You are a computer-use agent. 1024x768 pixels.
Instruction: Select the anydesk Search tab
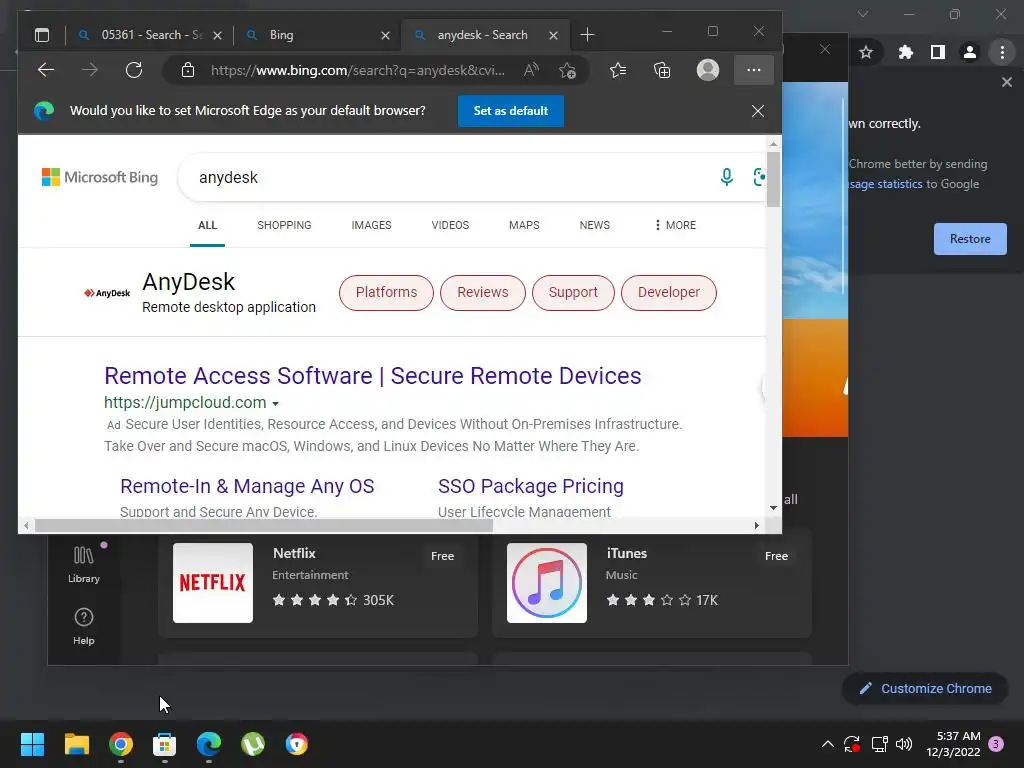[483, 35]
